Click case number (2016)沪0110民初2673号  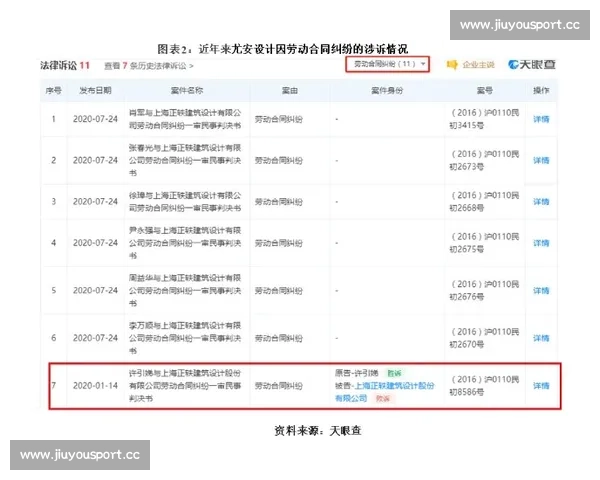pyautogui.click(x=484, y=160)
